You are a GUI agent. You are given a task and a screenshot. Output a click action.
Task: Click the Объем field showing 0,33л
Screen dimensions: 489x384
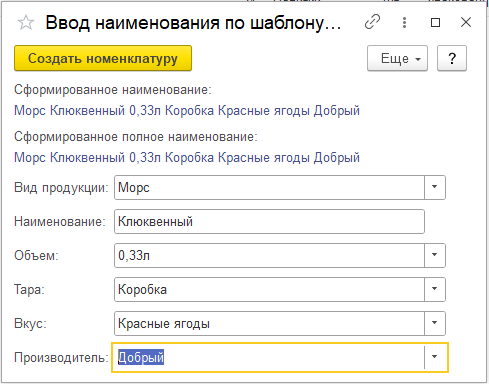(269, 255)
